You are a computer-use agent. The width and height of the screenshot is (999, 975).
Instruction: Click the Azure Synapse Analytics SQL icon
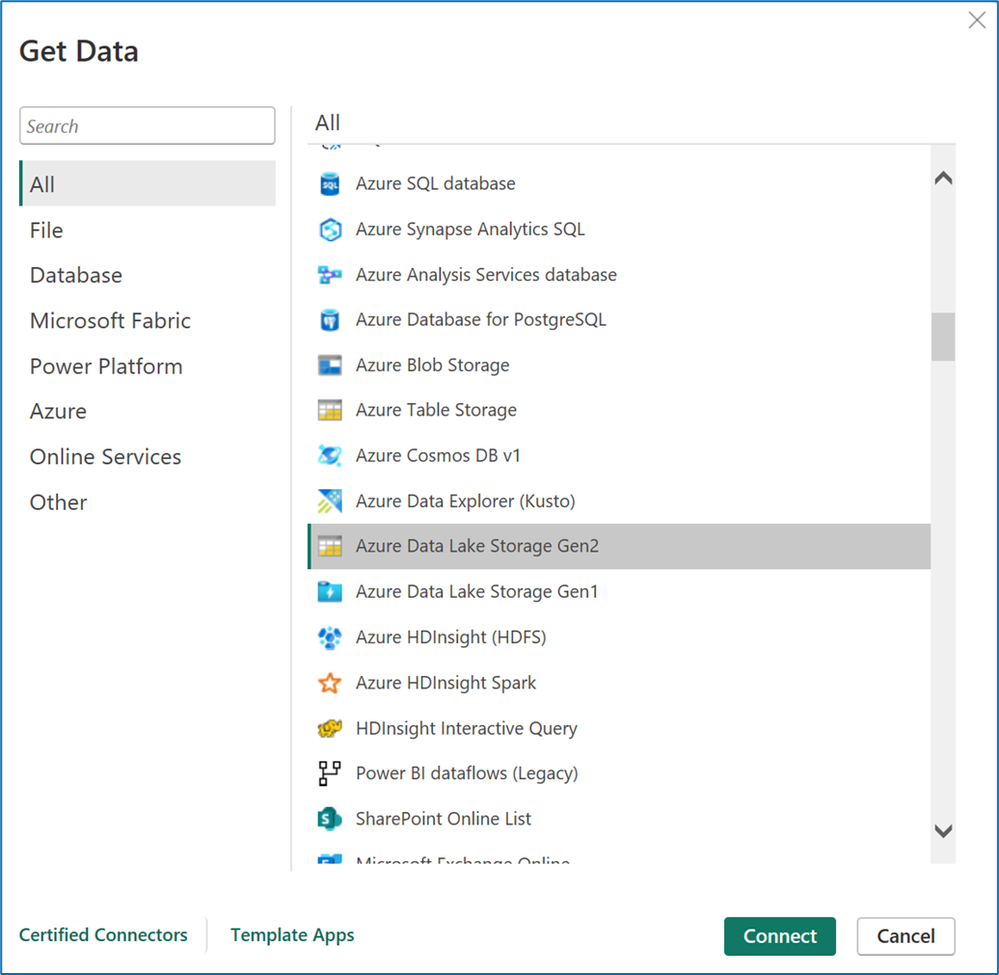329,229
